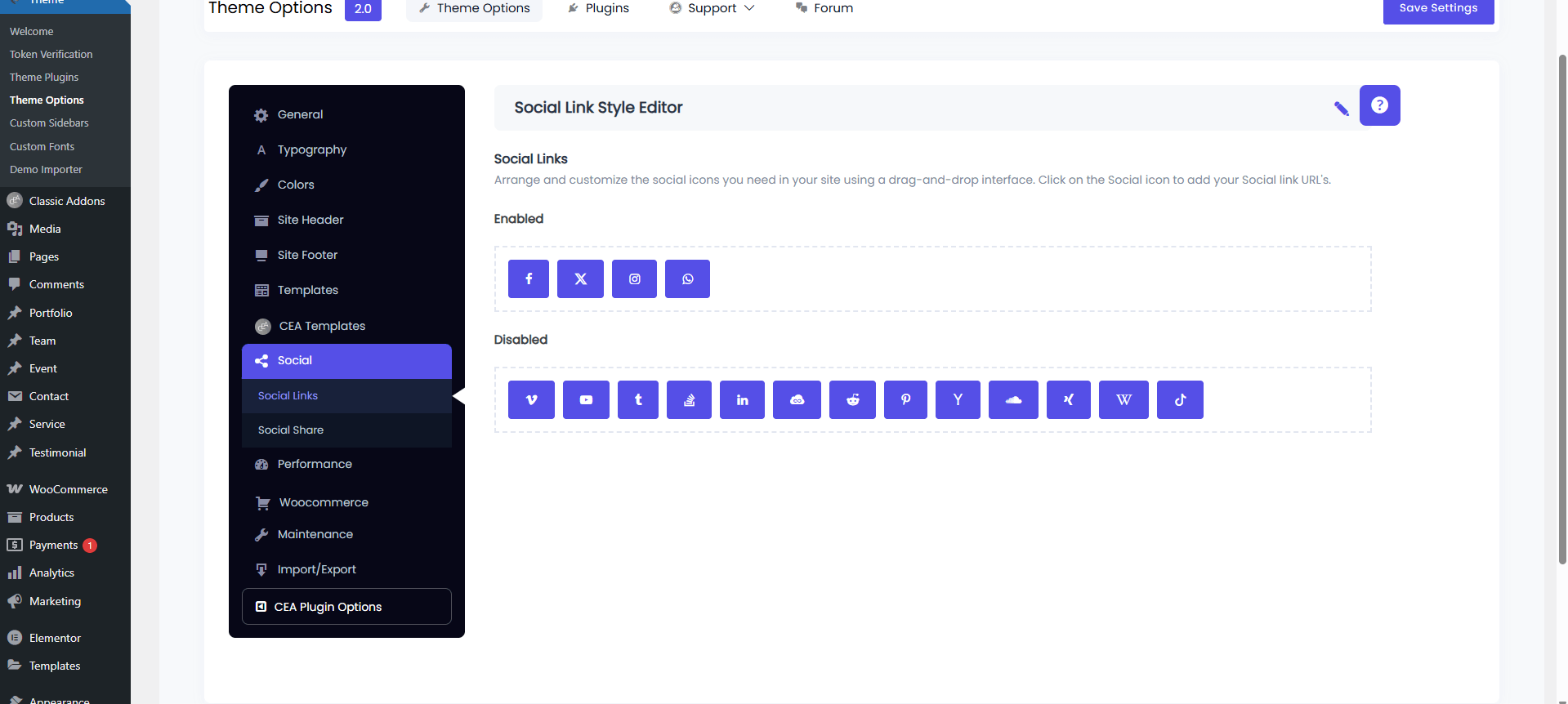Click the Facebook icon in Enabled list
1568x704 pixels.
(x=528, y=279)
